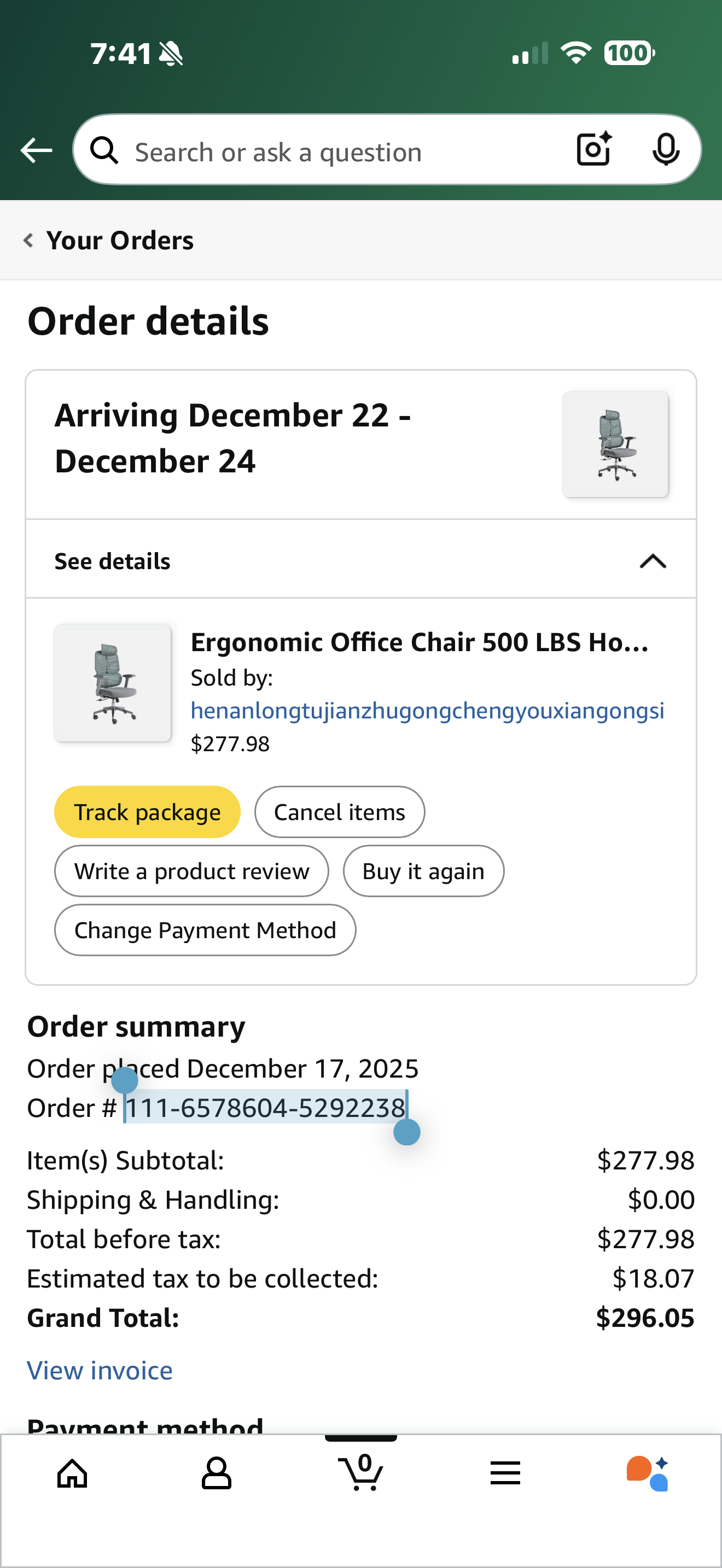Open the shopping cart icon
The width and height of the screenshot is (722, 1568).
point(361,1472)
